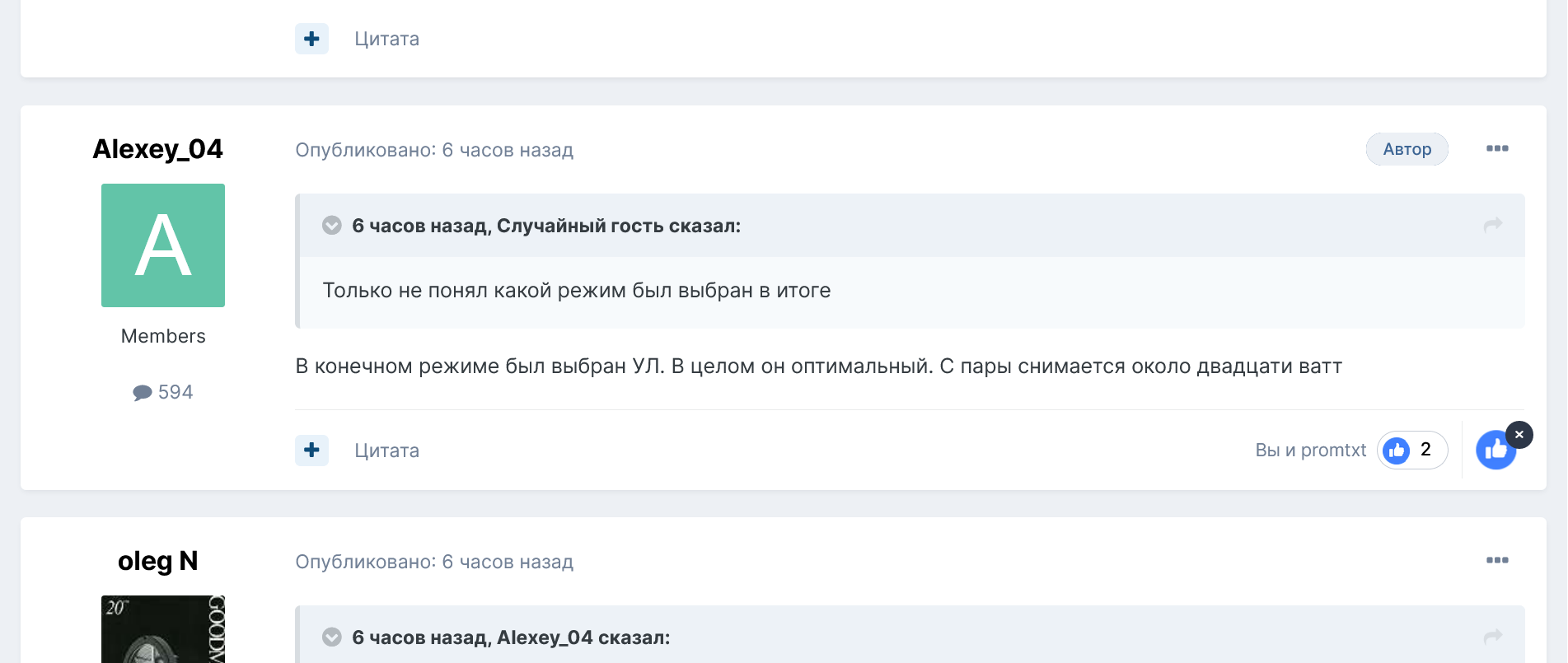Viewport: 1568px width, 663px height.
Task: Click the Автор badge
Action: [1407, 149]
